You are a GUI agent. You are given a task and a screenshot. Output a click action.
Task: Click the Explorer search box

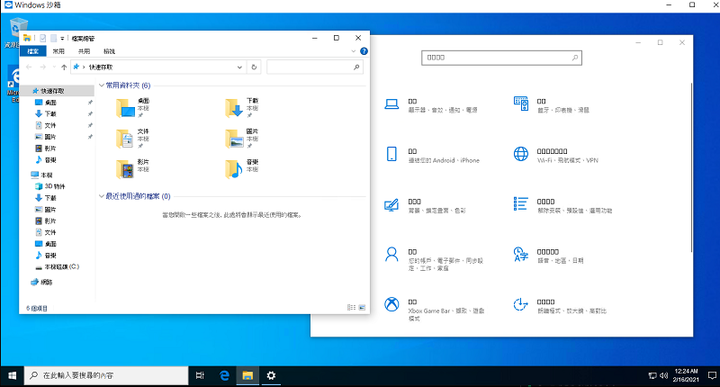[x=315, y=67]
